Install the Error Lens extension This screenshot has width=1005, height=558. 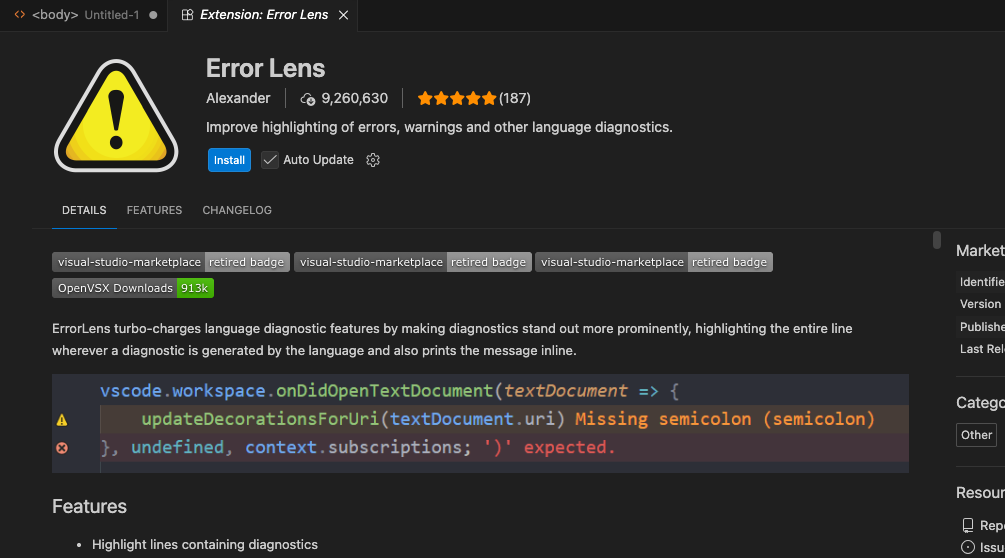pyautogui.click(x=229, y=160)
